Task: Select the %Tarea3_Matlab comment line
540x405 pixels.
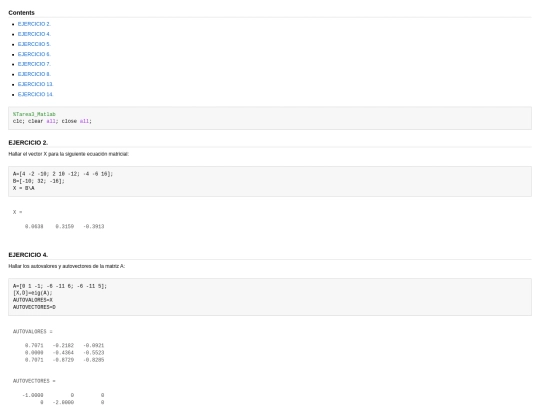Action: [x=34, y=114]
